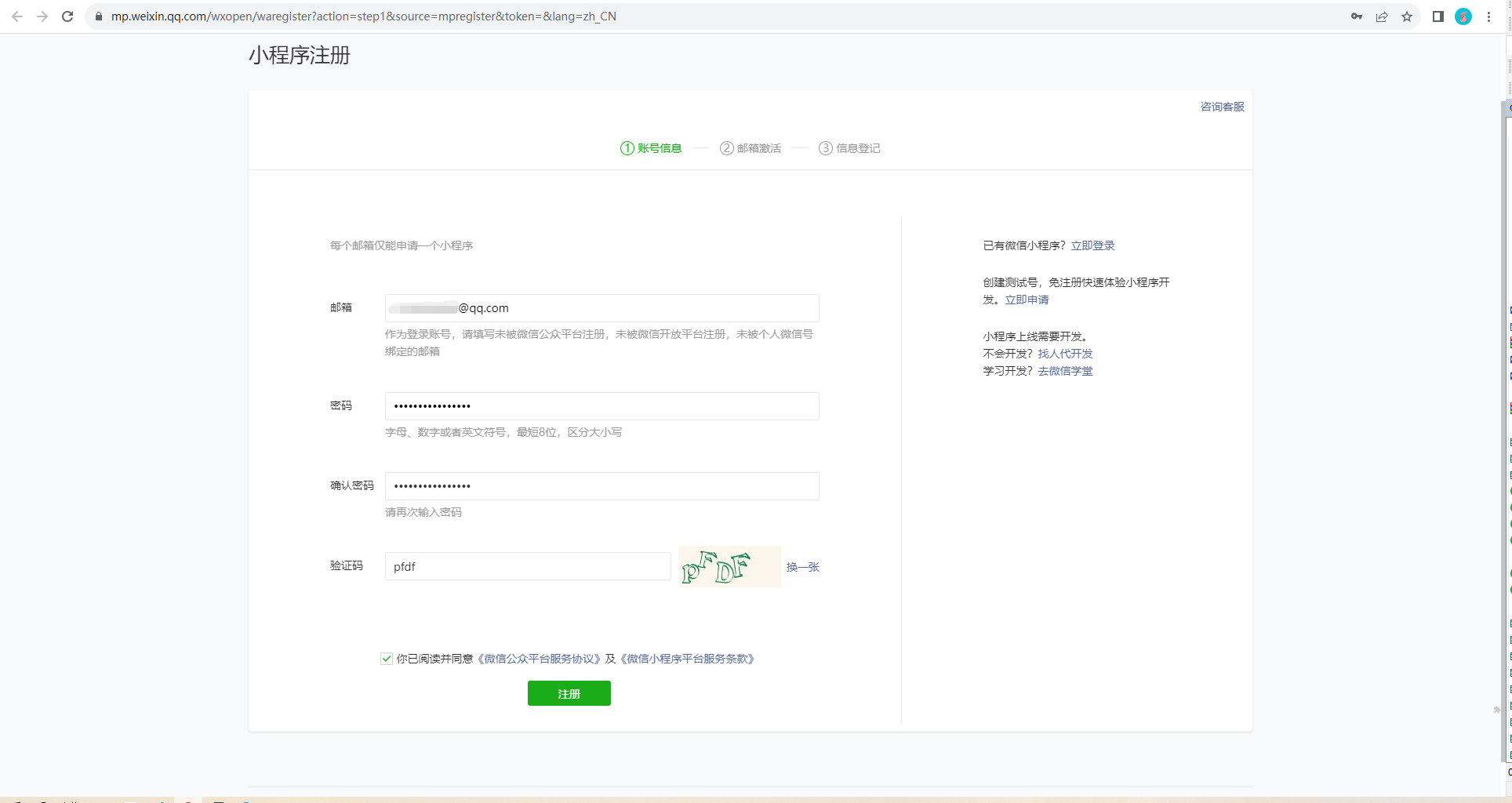
Task: Click the 每个邮箱仅能申请一个小程序 note
Action: coord(402,245)
